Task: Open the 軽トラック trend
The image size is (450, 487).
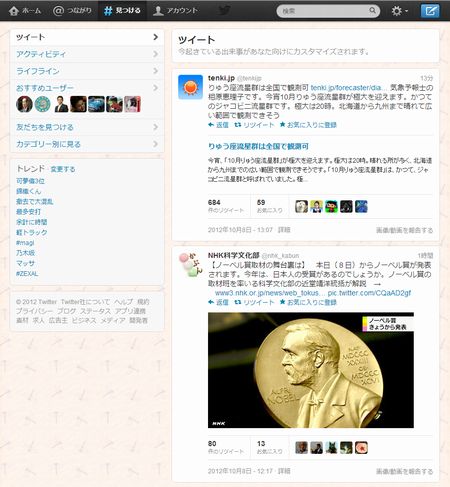Action: (x=32, y=232)
